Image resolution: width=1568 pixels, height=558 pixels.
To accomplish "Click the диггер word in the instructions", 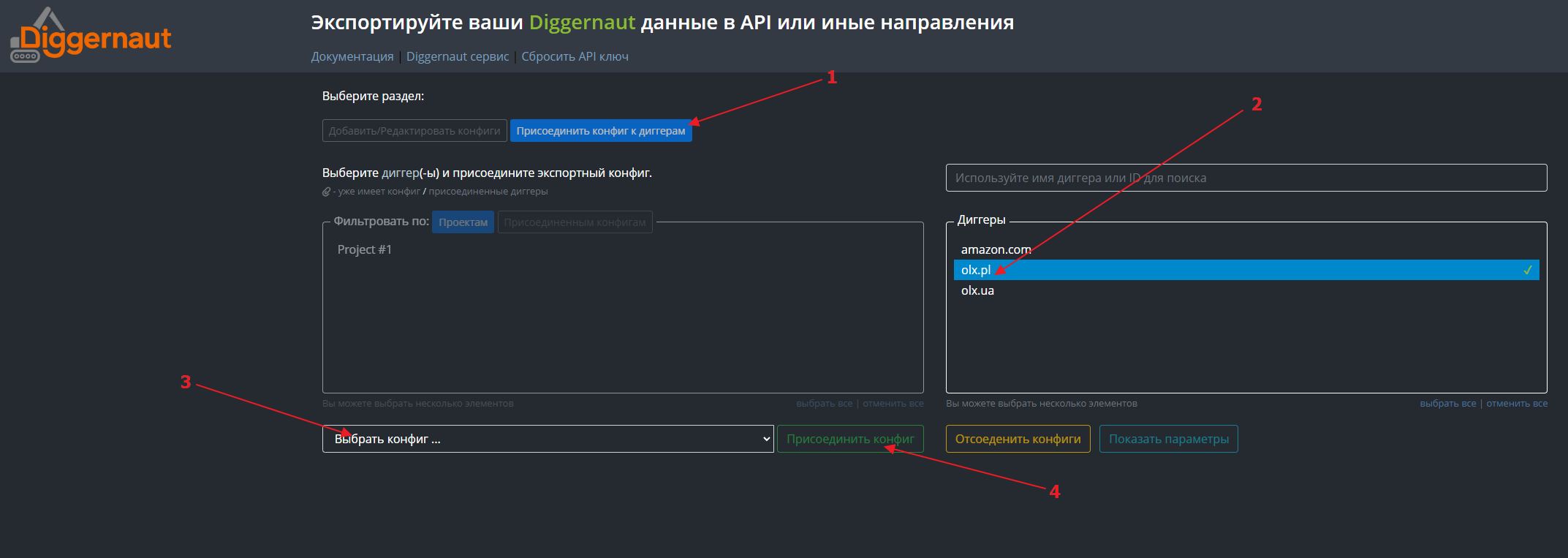I will (x=401, y=173).
